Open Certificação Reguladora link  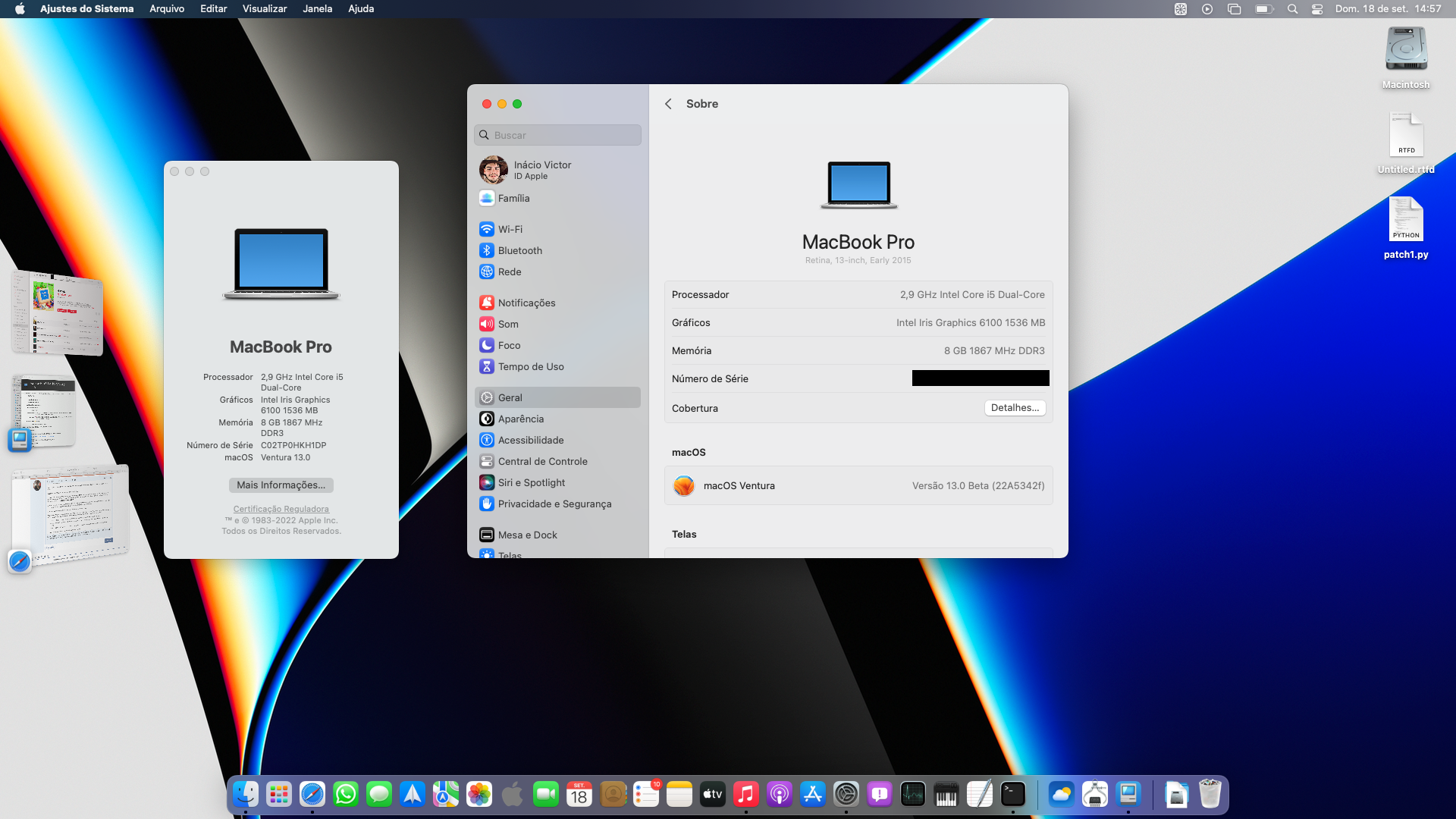281,509
